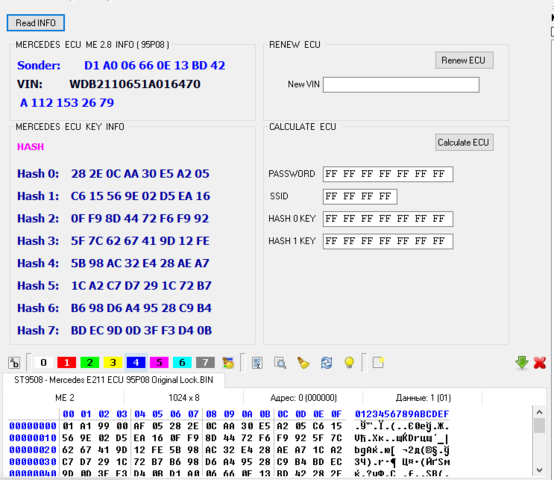Click the broom clean buffer icon

[303, 363]
